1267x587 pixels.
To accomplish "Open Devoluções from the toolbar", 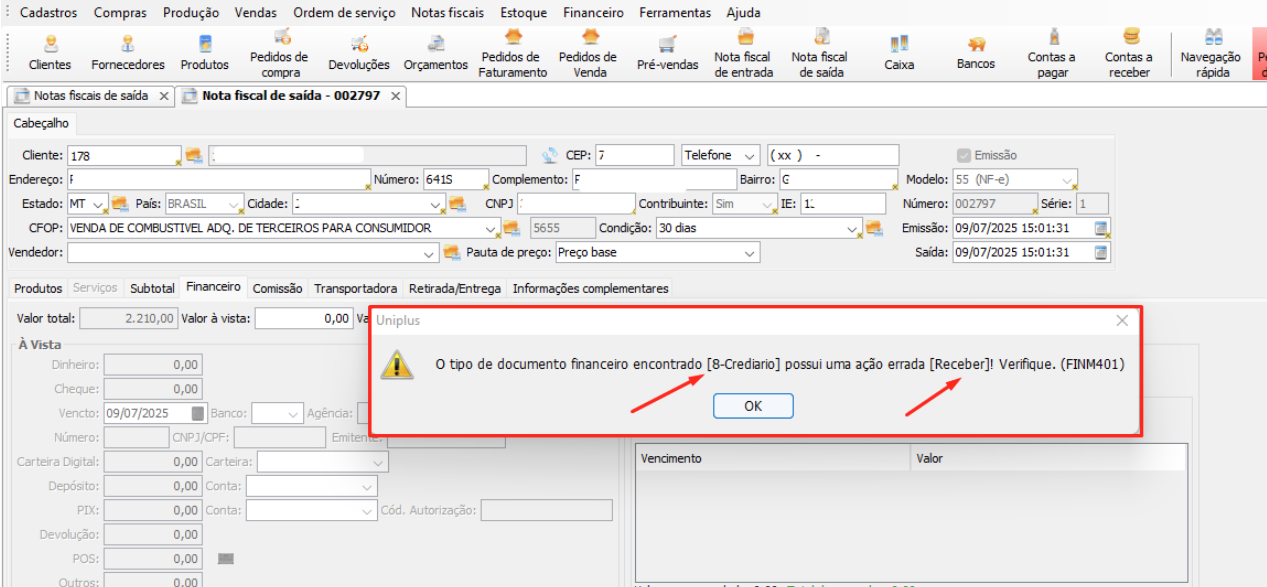I will coord(359,53).
